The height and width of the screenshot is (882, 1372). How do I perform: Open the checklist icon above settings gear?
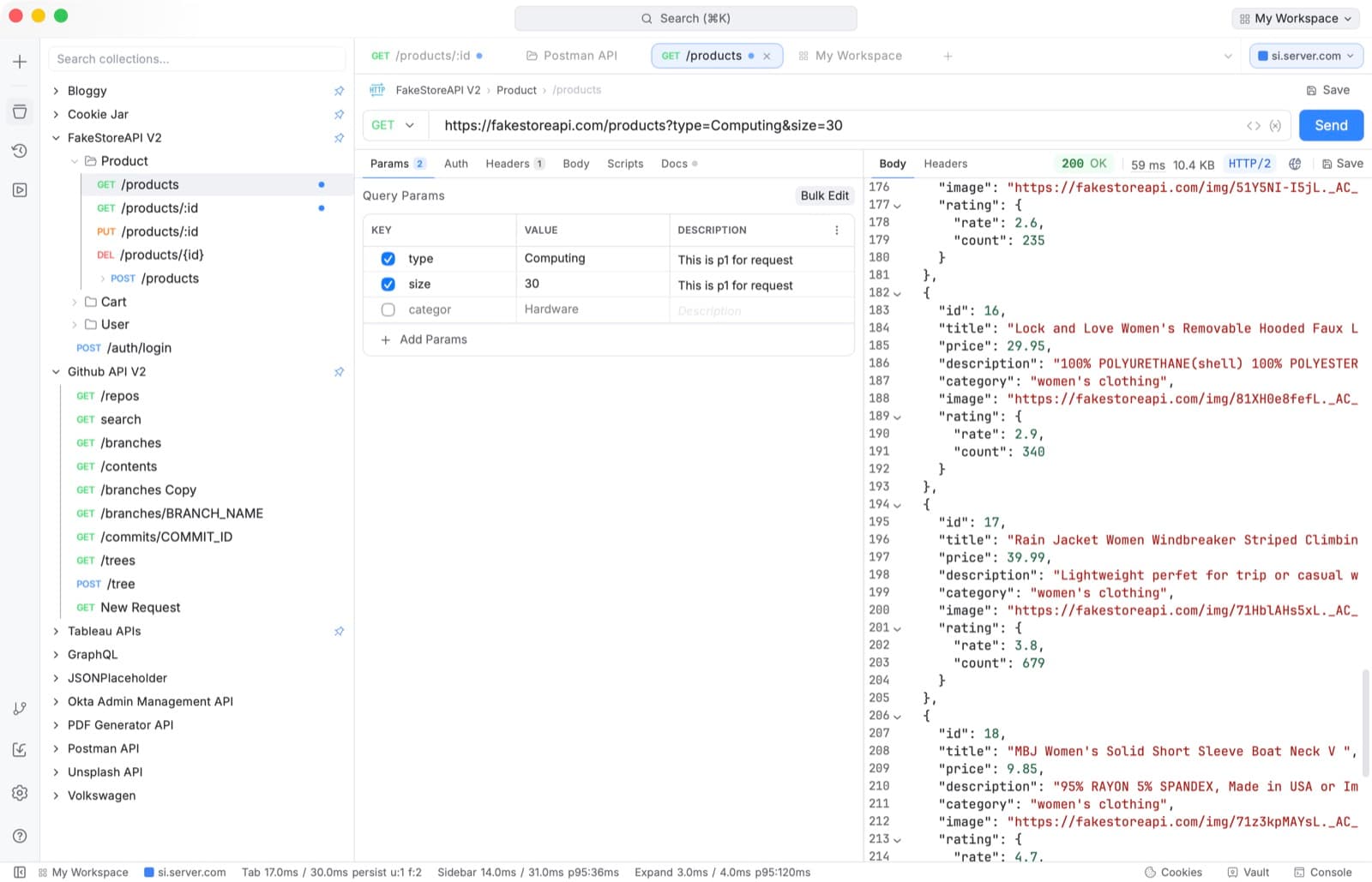coord(20,750)
